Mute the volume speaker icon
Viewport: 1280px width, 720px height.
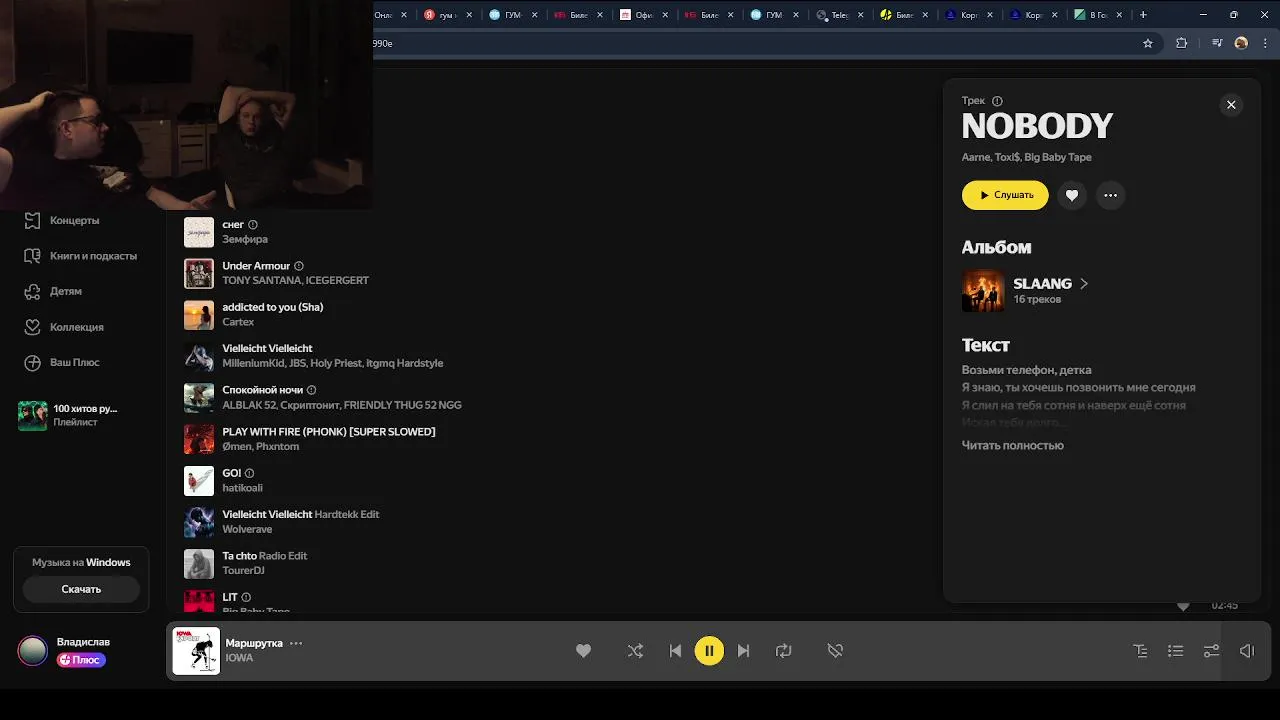pos(1247,651)
